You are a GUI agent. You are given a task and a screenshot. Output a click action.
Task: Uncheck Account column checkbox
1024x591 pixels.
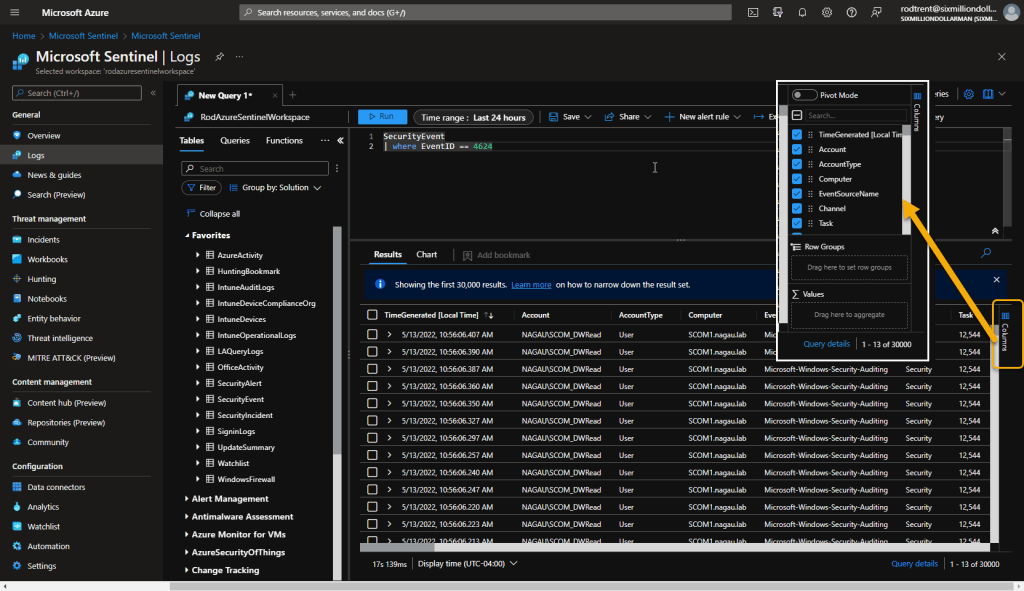pyautogui.click(x=797, y=149)
